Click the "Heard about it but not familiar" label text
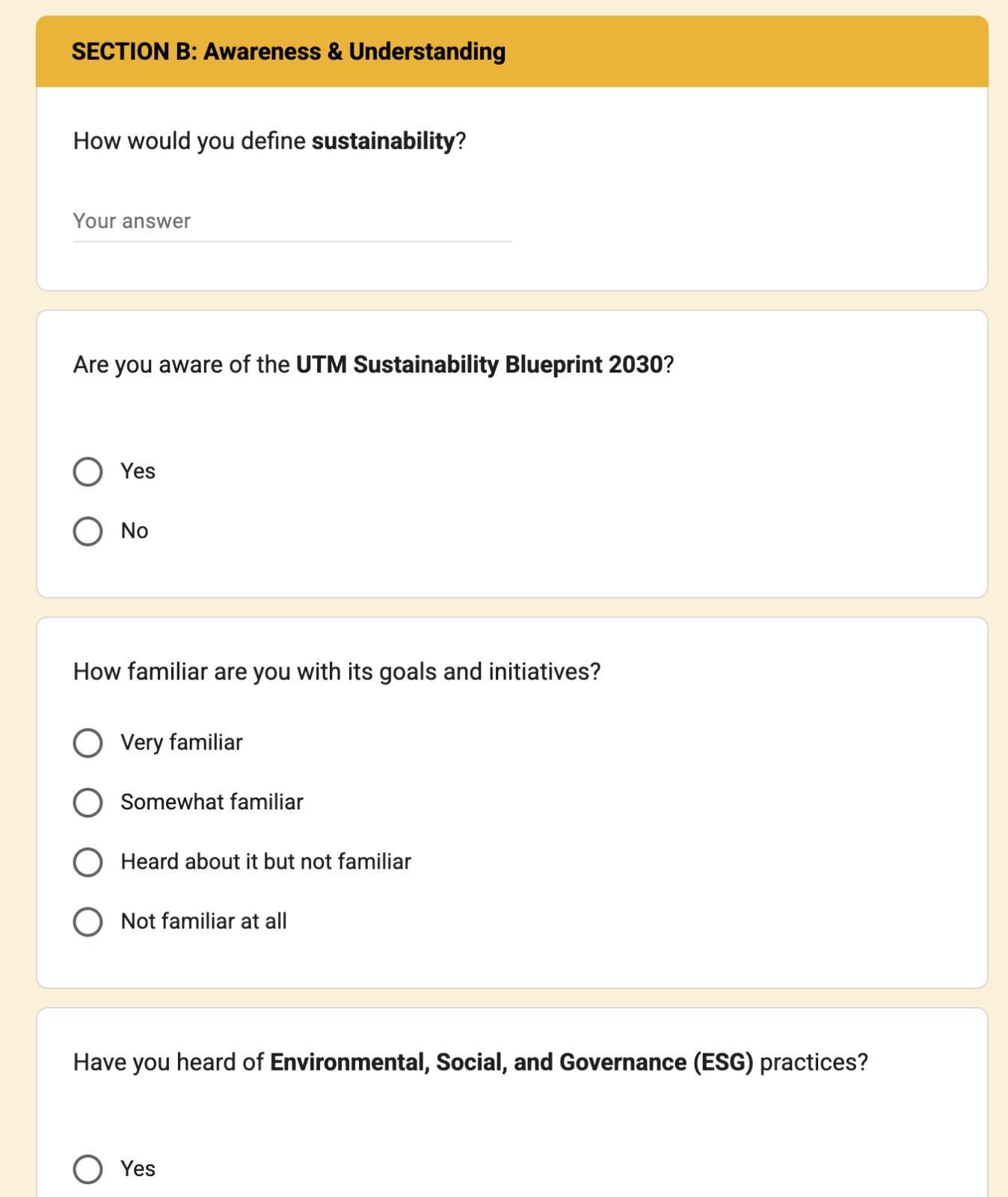The image size is (1008, 1197). (x=265, y=862)
